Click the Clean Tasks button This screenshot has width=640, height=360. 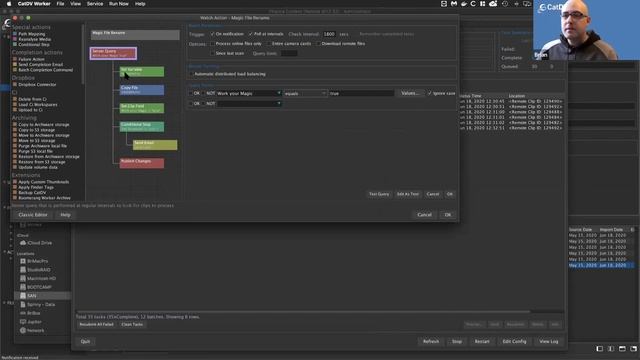pos(132,324)
